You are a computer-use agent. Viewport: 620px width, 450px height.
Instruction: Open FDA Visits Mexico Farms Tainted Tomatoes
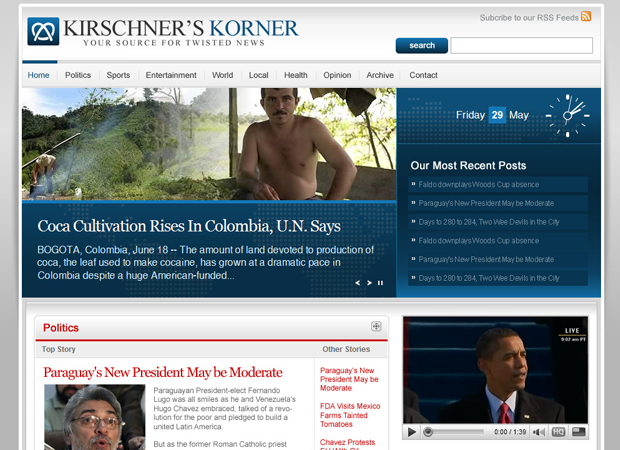350,415
